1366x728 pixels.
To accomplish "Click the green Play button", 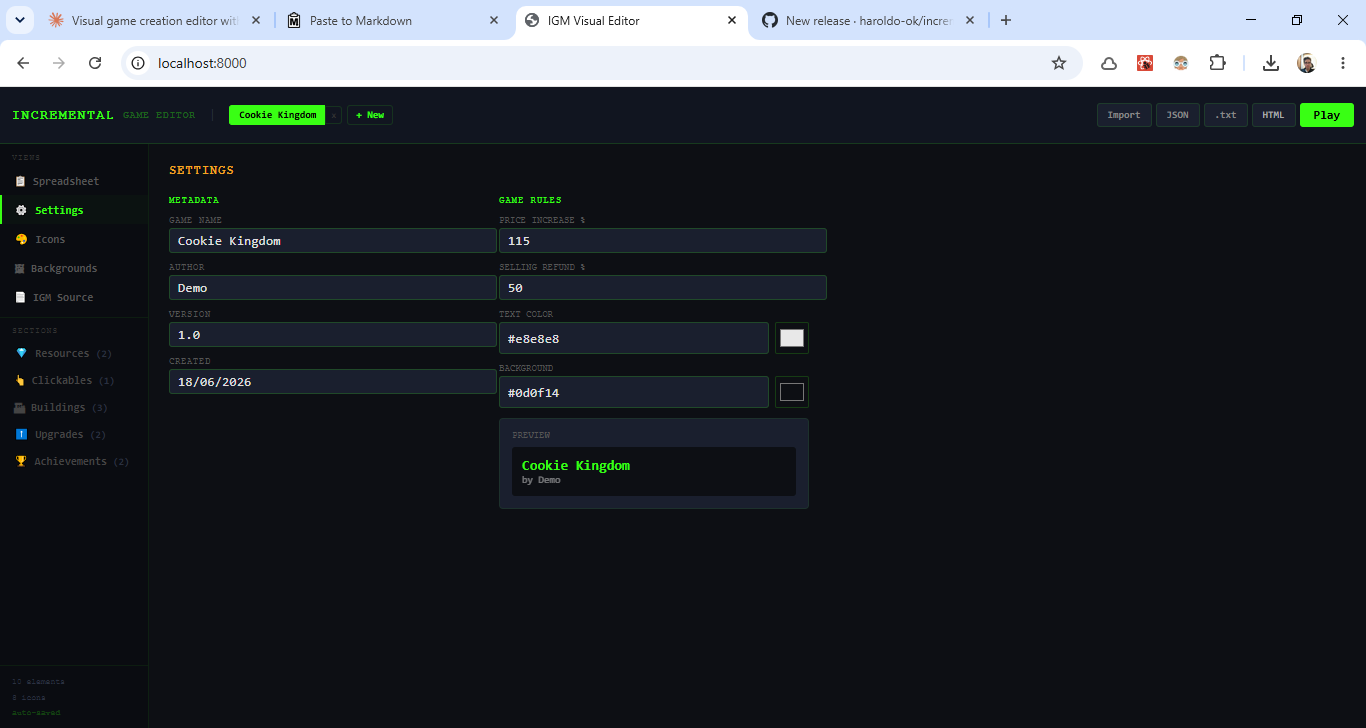I will click(x=1327, y=115).
